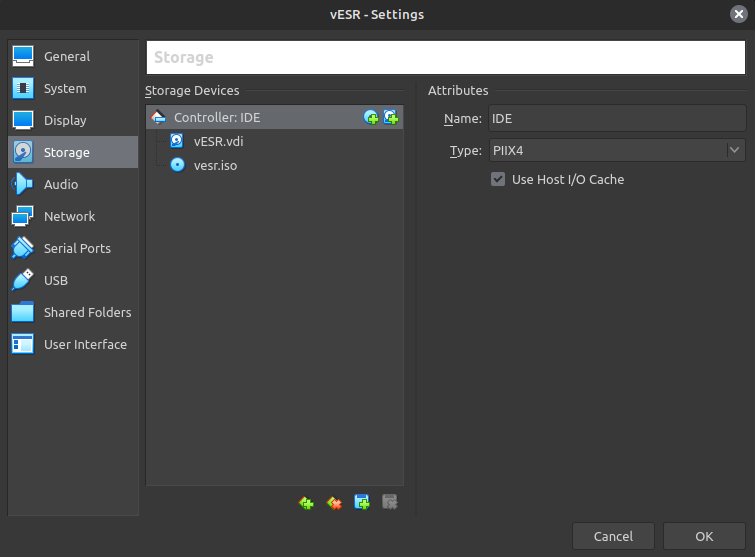Screen dimensions: 755x557
Task: Go to the Audio settings category
Action: (x=61, y=185)
